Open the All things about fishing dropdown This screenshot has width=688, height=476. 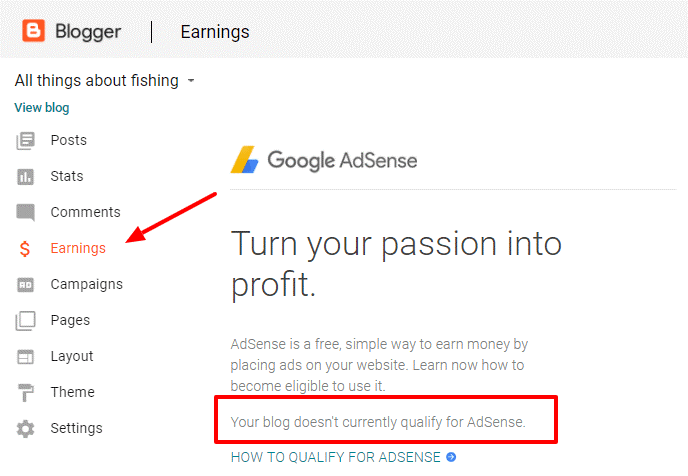click(x=104, y=81)
